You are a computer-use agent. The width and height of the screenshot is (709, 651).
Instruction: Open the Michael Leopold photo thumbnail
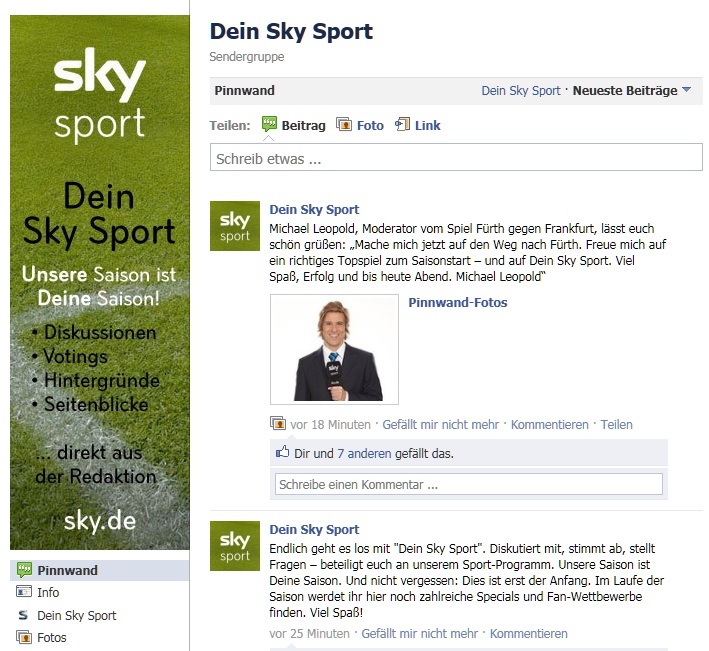click(x=334, y=349)
